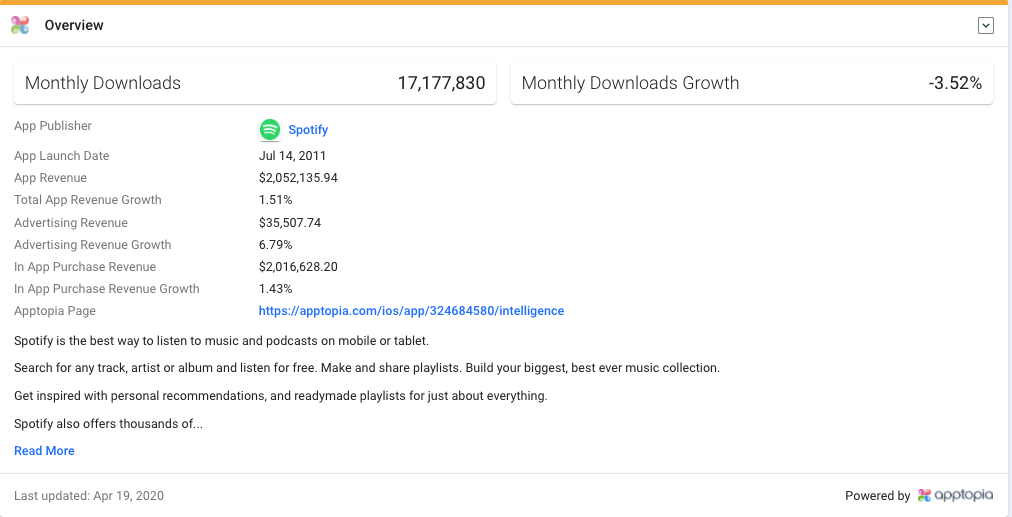
Task: Click the Advertising Revenue Growth label
Action: pyautogui.click(x=93, y=245)
